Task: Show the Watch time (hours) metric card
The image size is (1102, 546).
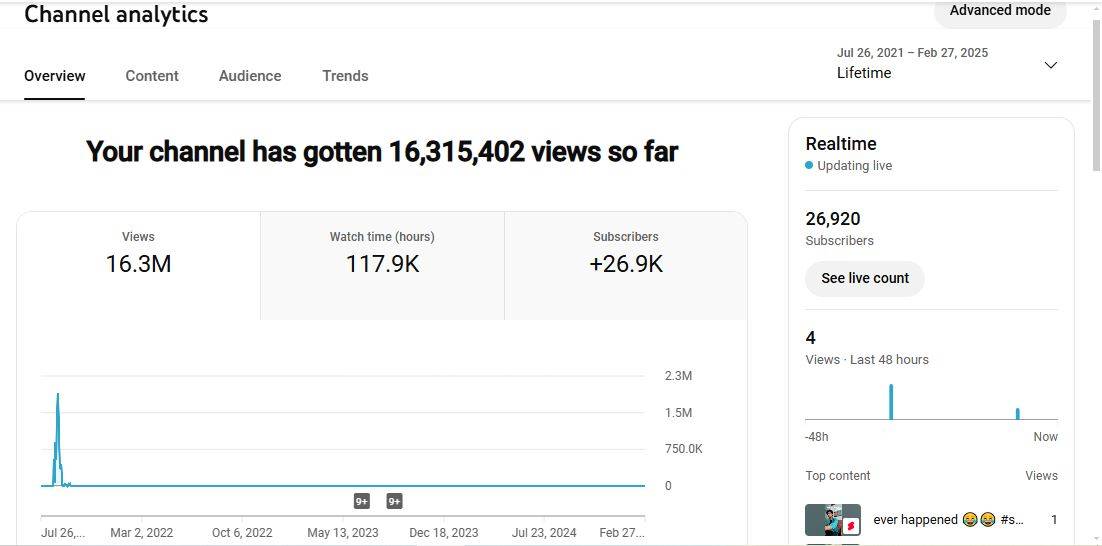Action: (x=382, y=253)
